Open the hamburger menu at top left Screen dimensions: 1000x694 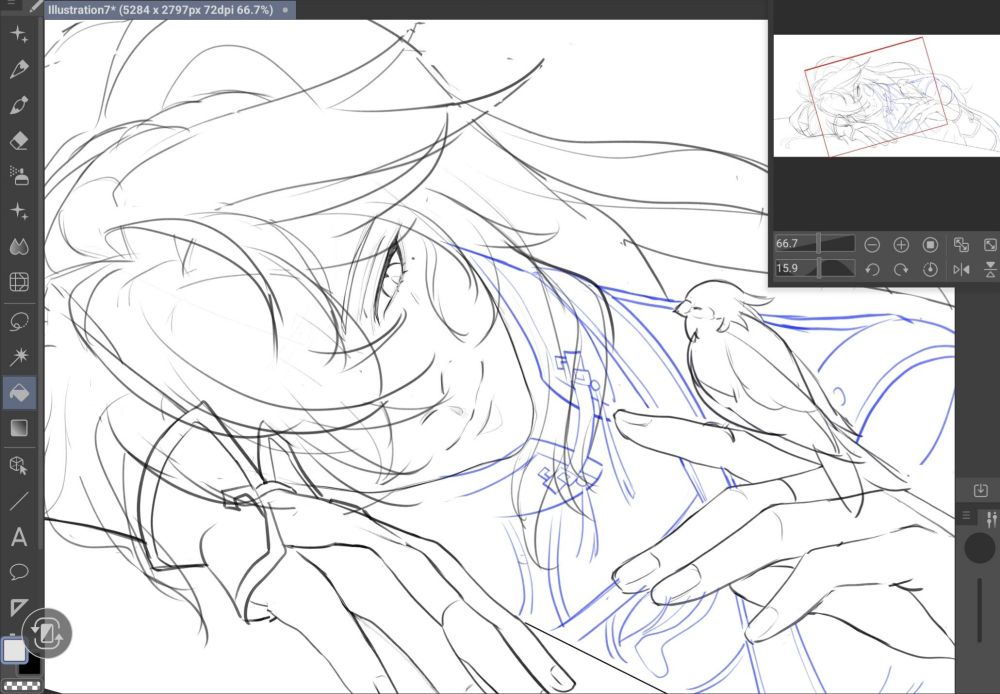pyautogui.click(x=11, y=3)
